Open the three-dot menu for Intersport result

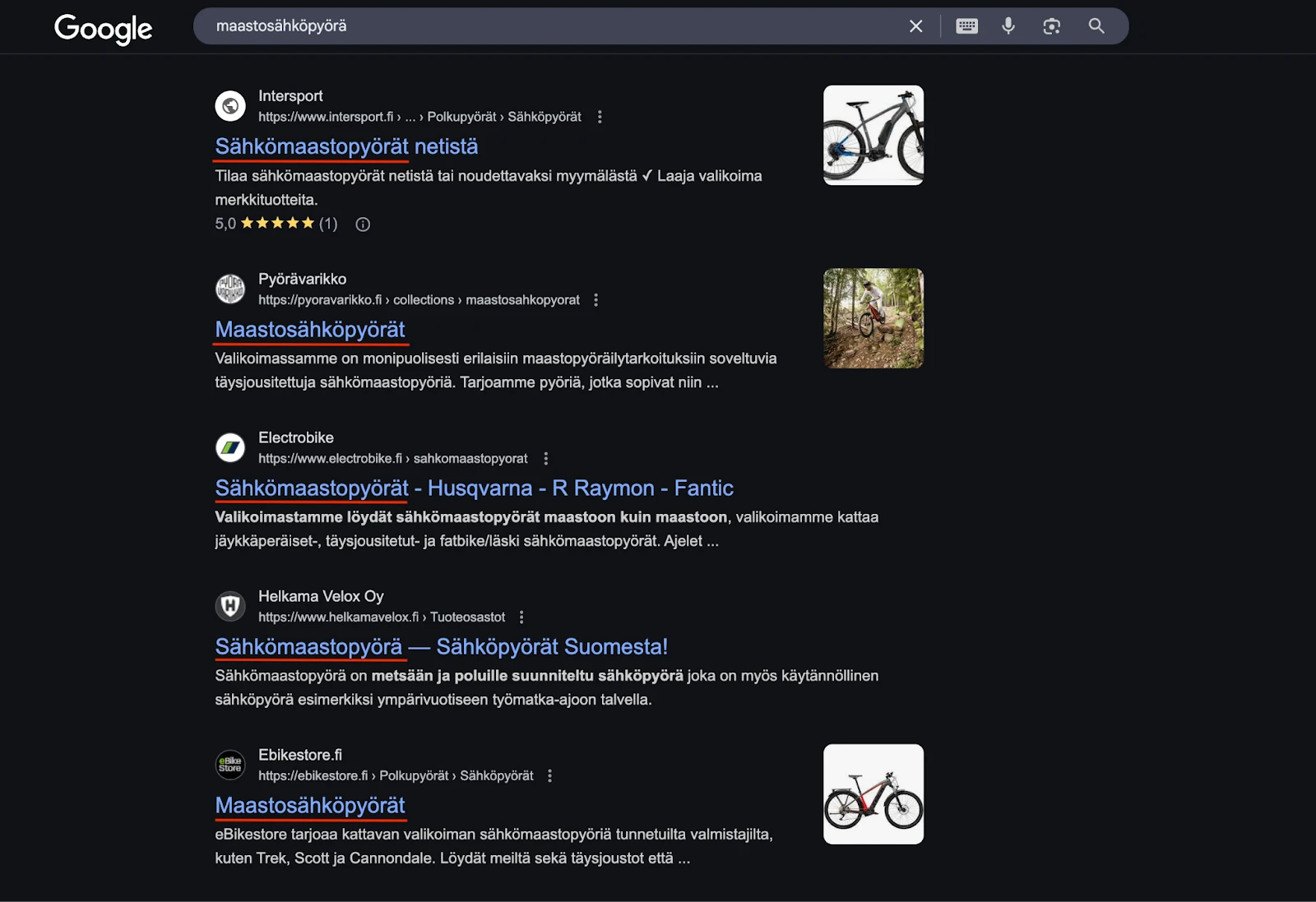[x=600, y=117]
